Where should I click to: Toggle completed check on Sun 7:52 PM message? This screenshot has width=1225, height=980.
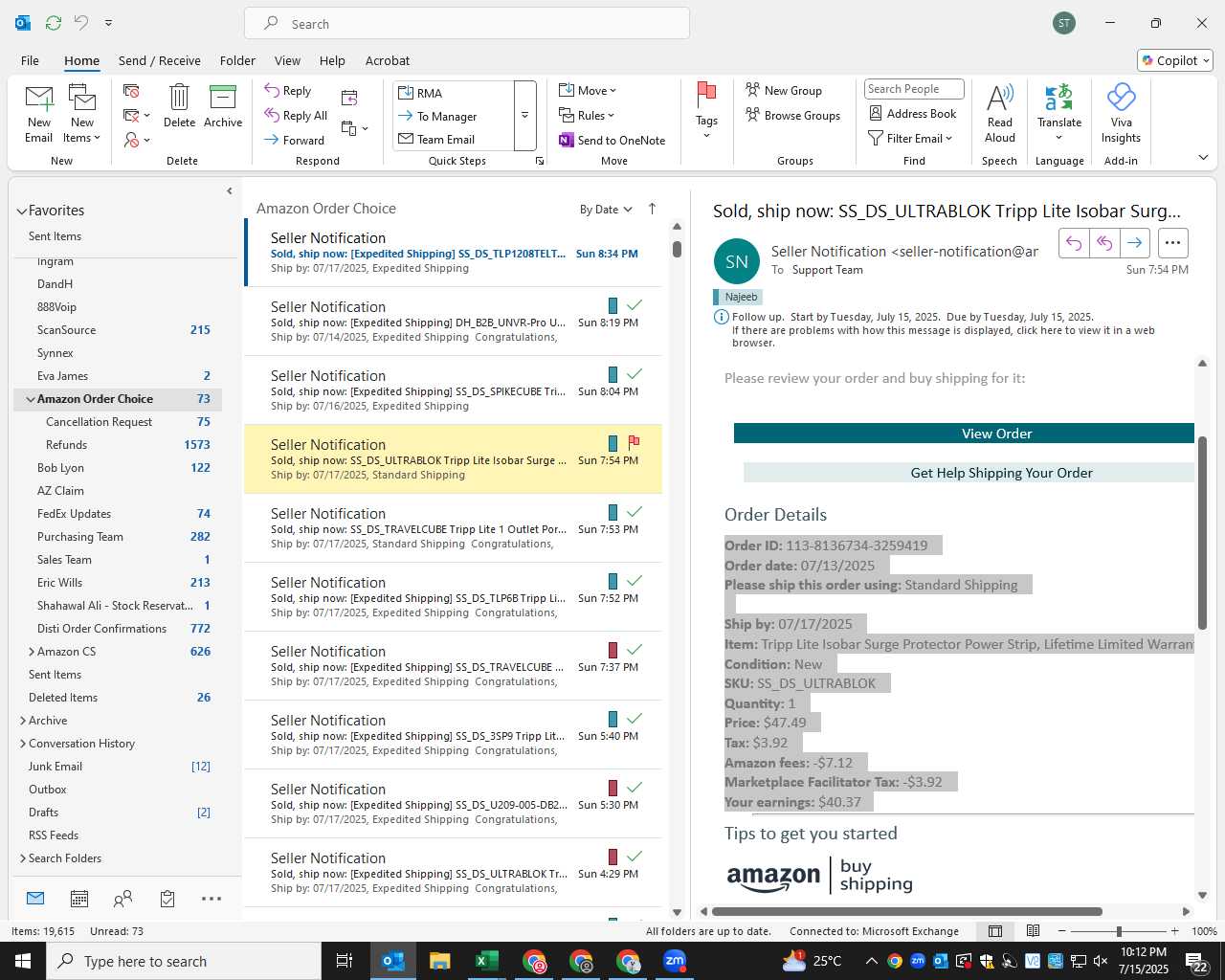tap(634, 581)
